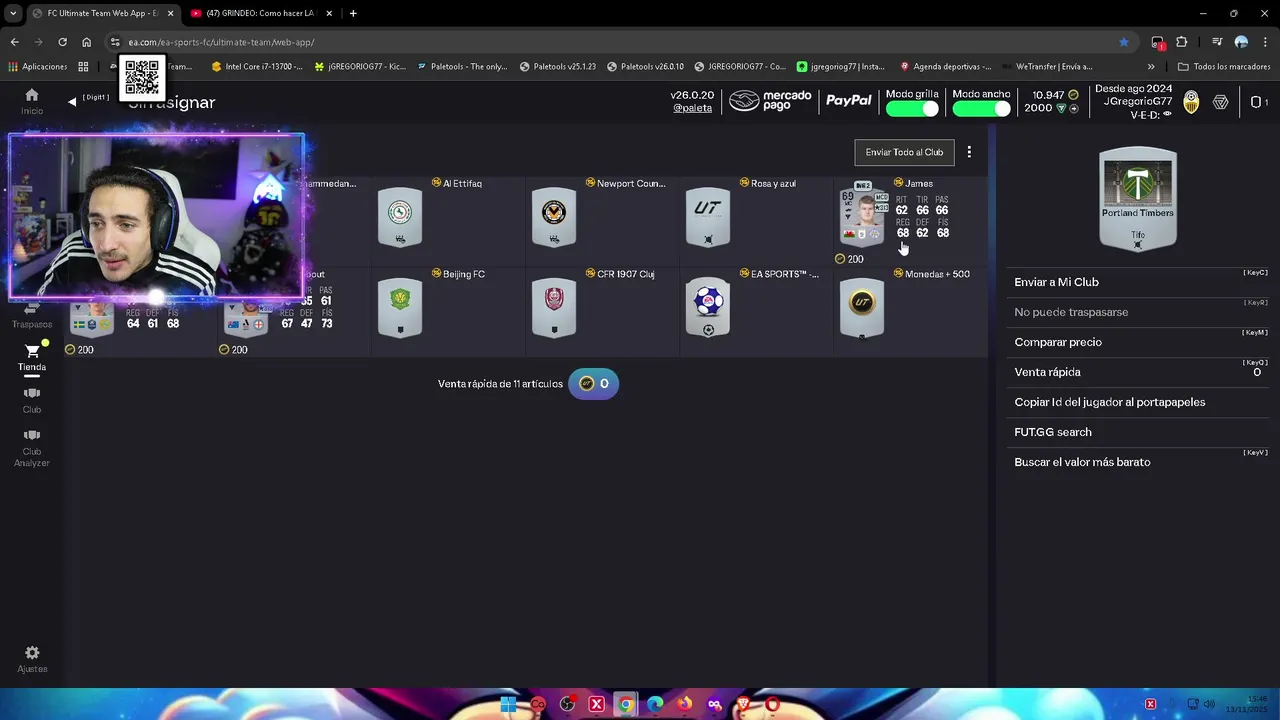
Task: Copy player Id to clipboard option
Action: [x=1138, y=402]
